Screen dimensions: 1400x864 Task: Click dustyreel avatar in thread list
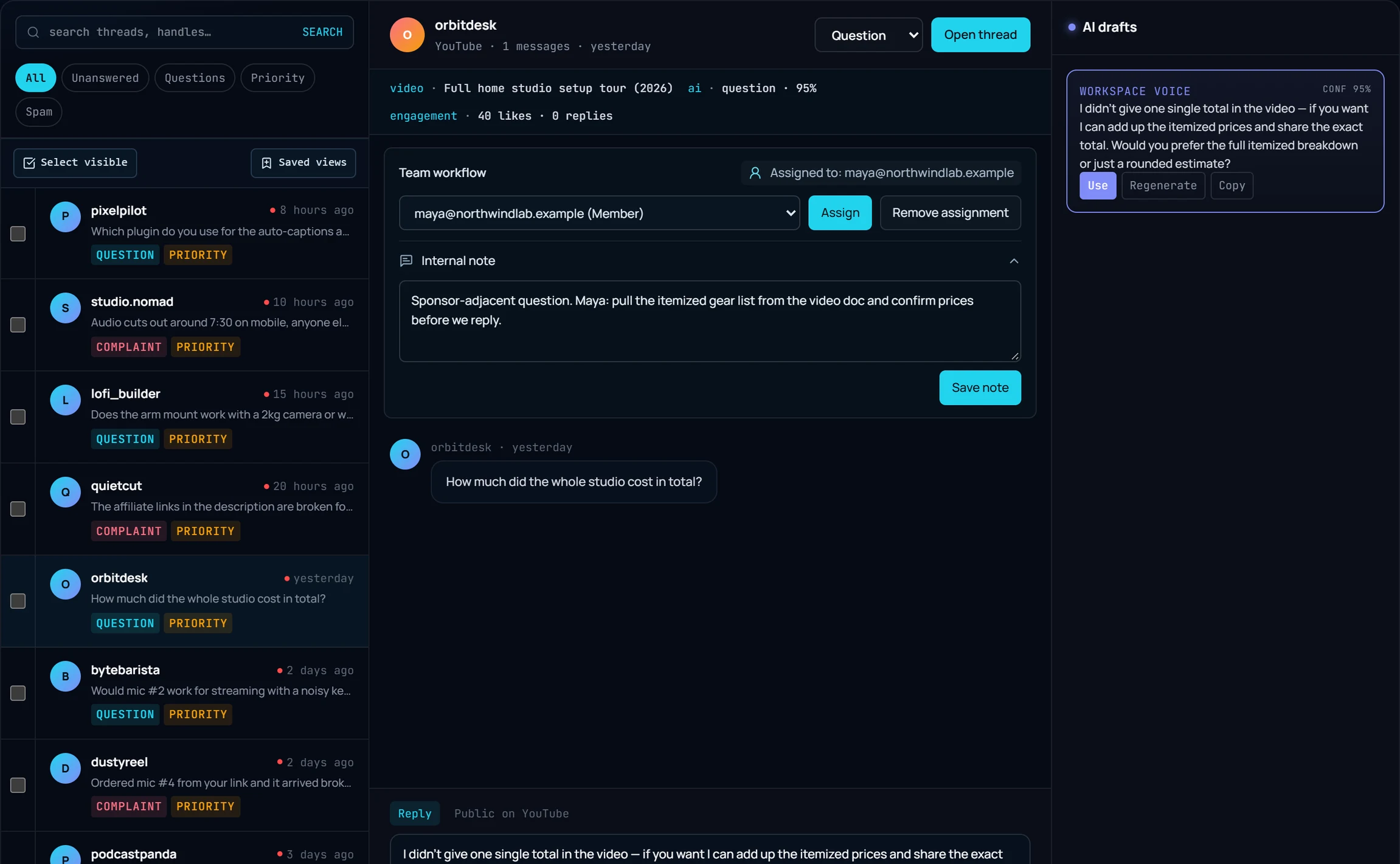[x=65, y=768]
